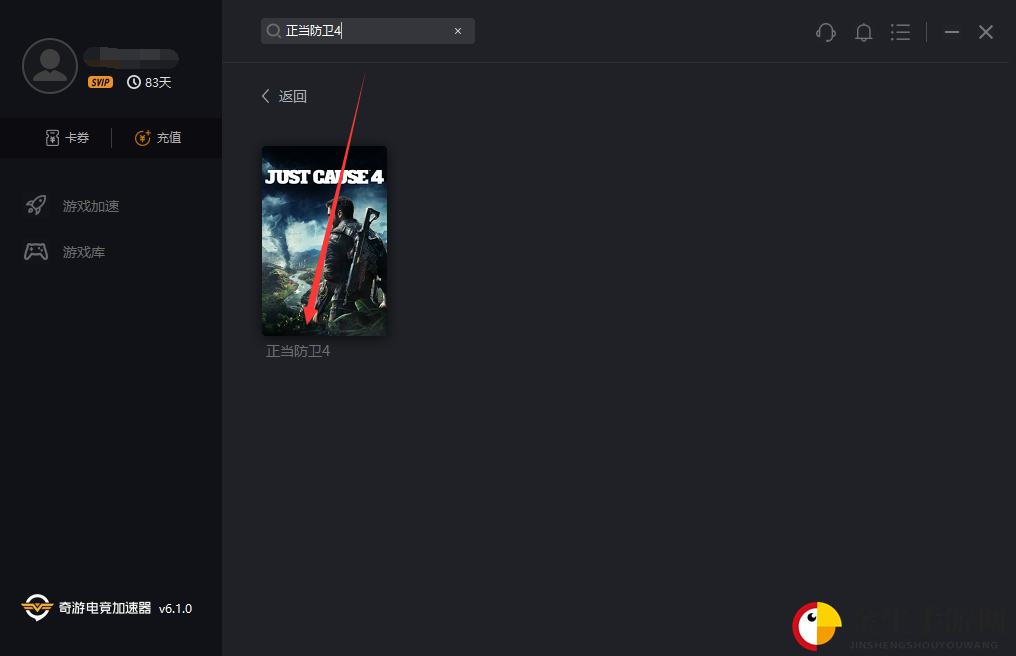The image size is (1016, 656).
Task: Click the blurred username
Action: coord(132,58)
